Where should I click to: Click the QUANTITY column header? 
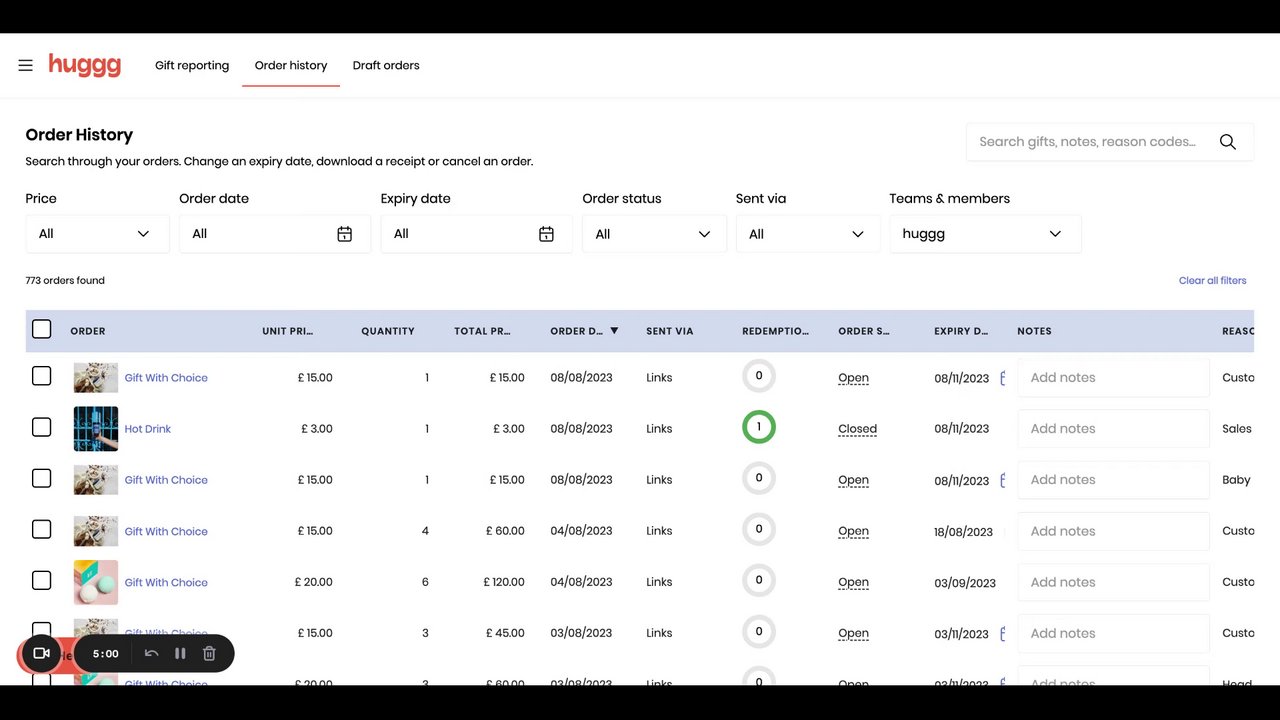point(388,331)
